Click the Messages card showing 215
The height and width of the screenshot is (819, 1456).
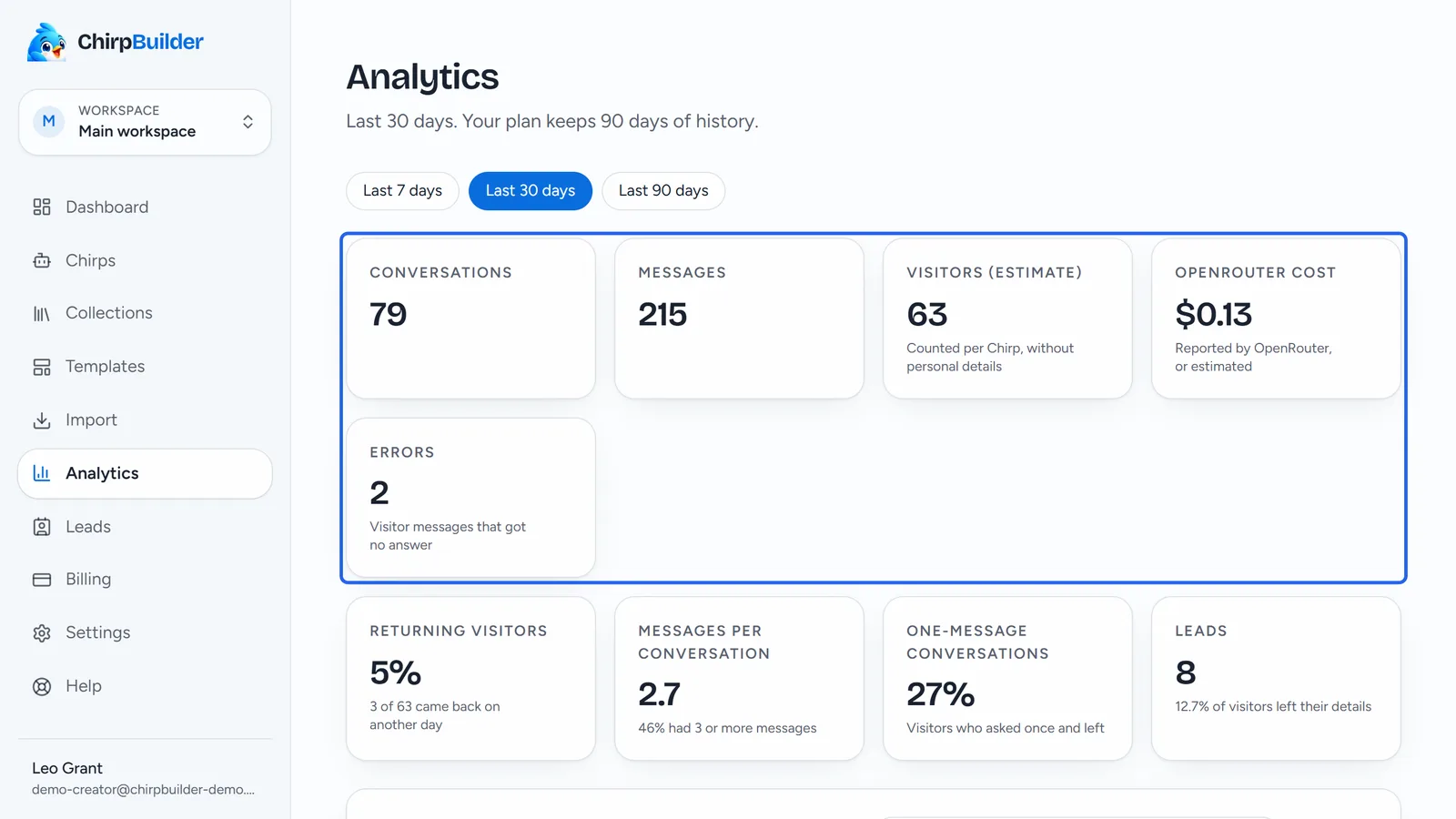(x=739, y=318)
